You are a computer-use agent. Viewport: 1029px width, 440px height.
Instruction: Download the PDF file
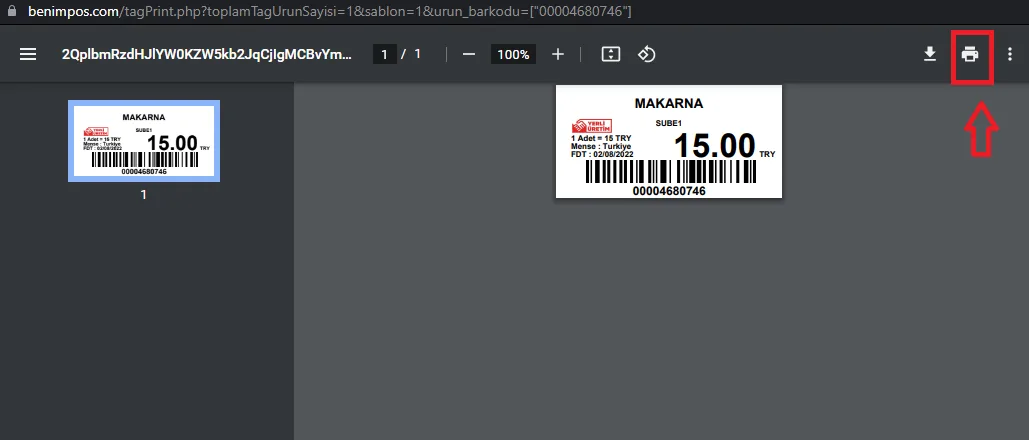pyautogui.click(x=930, y=55)
